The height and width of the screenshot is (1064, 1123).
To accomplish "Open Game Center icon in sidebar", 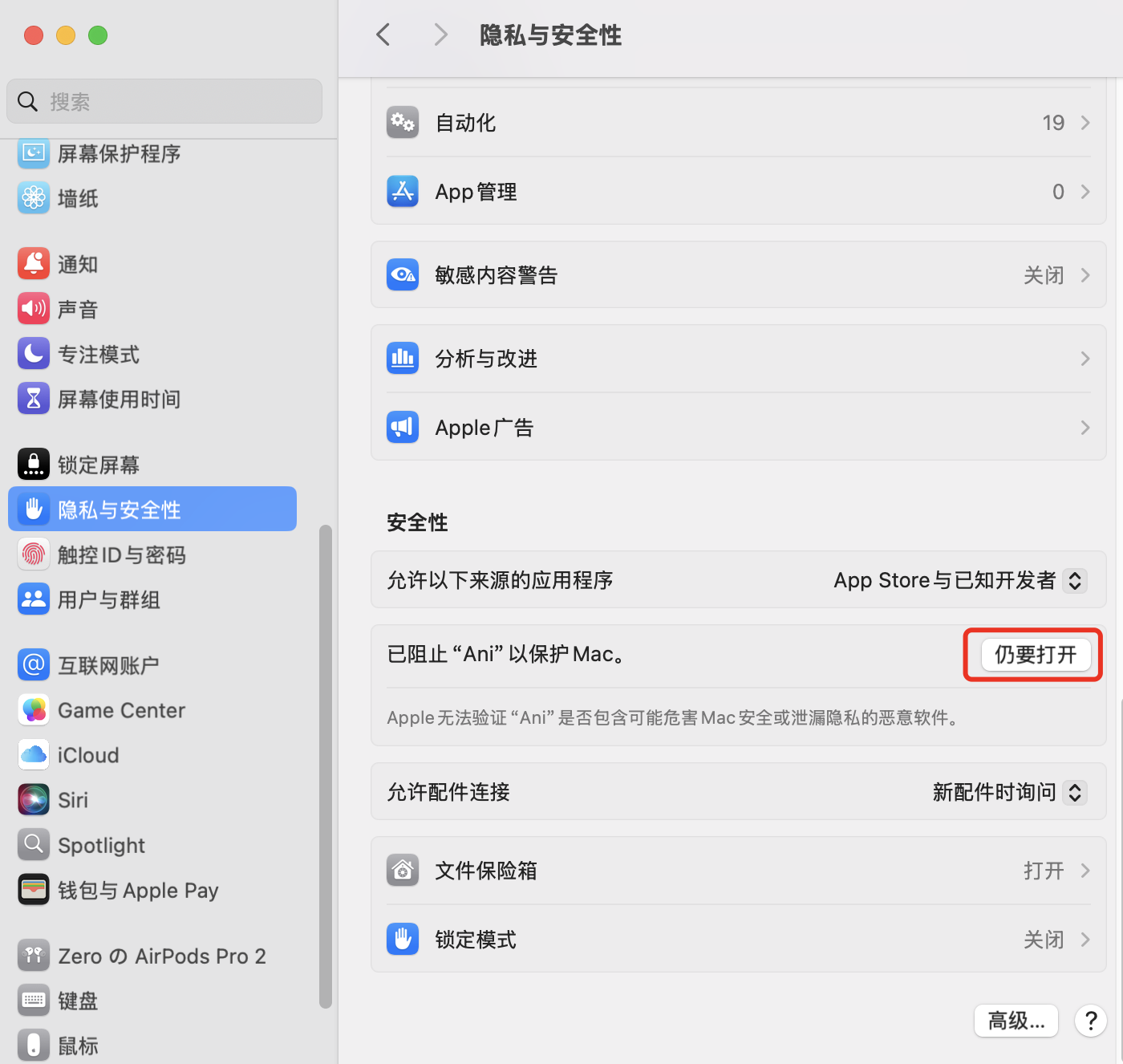I will 34,710.
